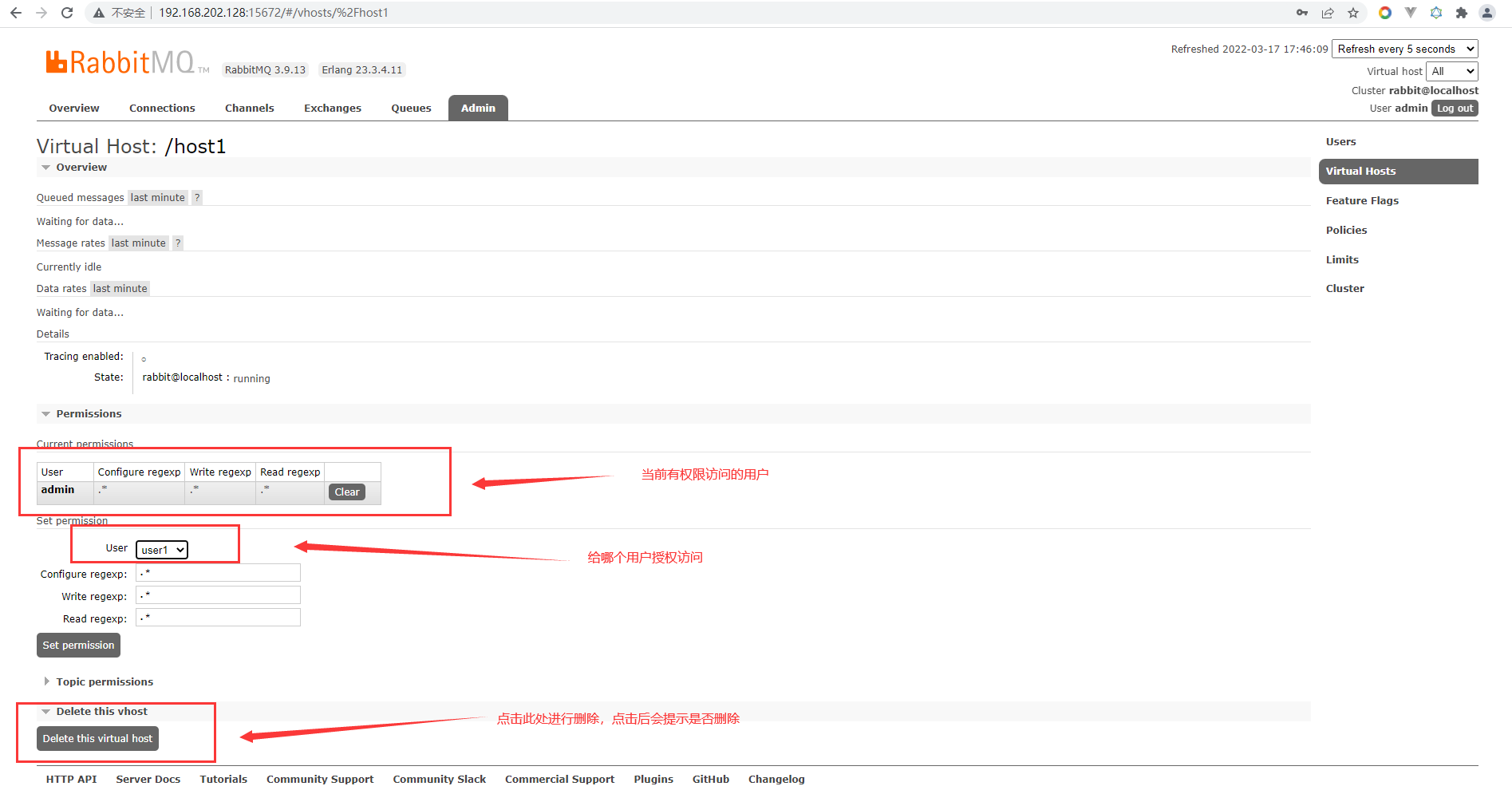This screenshot has width=1512, height=786.
Task: Switch to the Overview tab
Action: tap(74, 109)
